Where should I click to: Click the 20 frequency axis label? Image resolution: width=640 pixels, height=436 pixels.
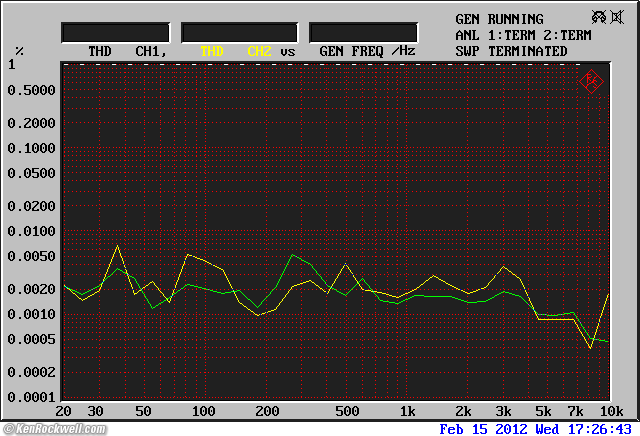tap(63, 411)
